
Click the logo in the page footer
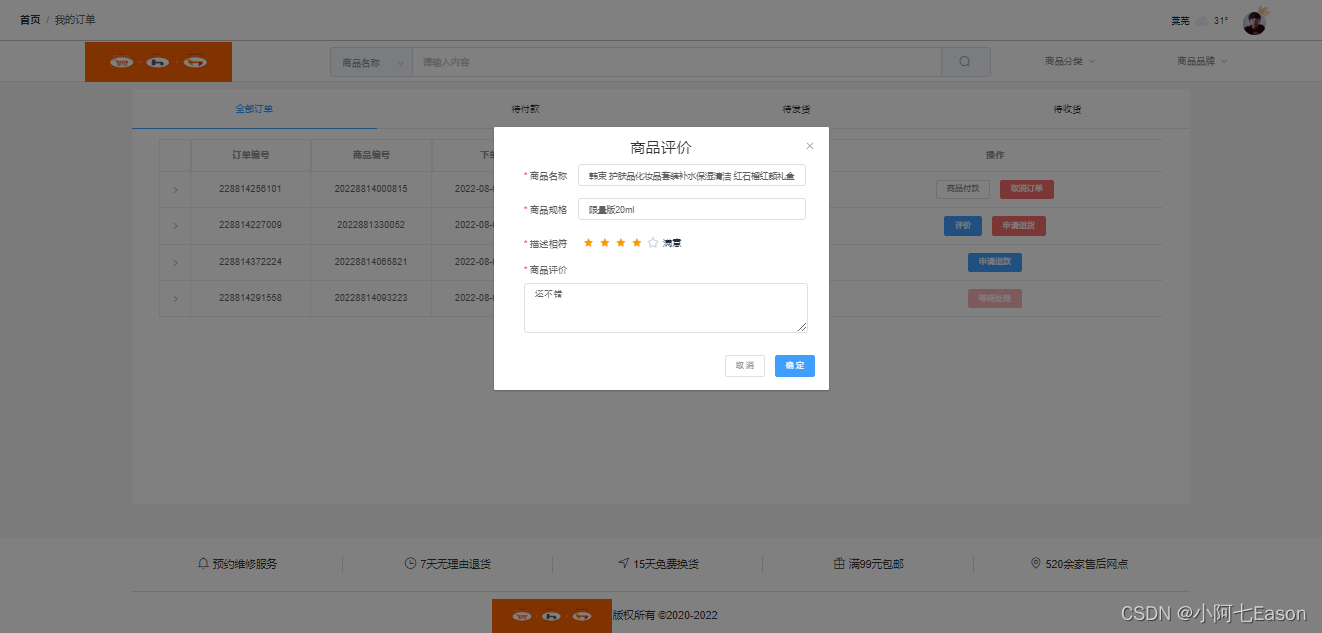(551, 615)
